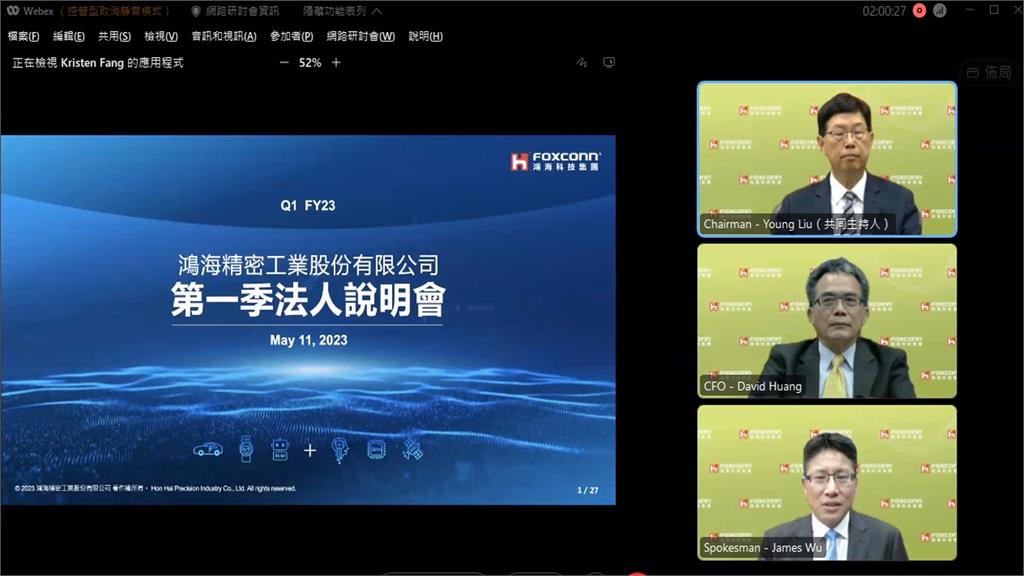The height and width of the screenshot is (576, 1024).
Task: Select CFO - David Huang video thumbnail
Action: coord(827,321)
